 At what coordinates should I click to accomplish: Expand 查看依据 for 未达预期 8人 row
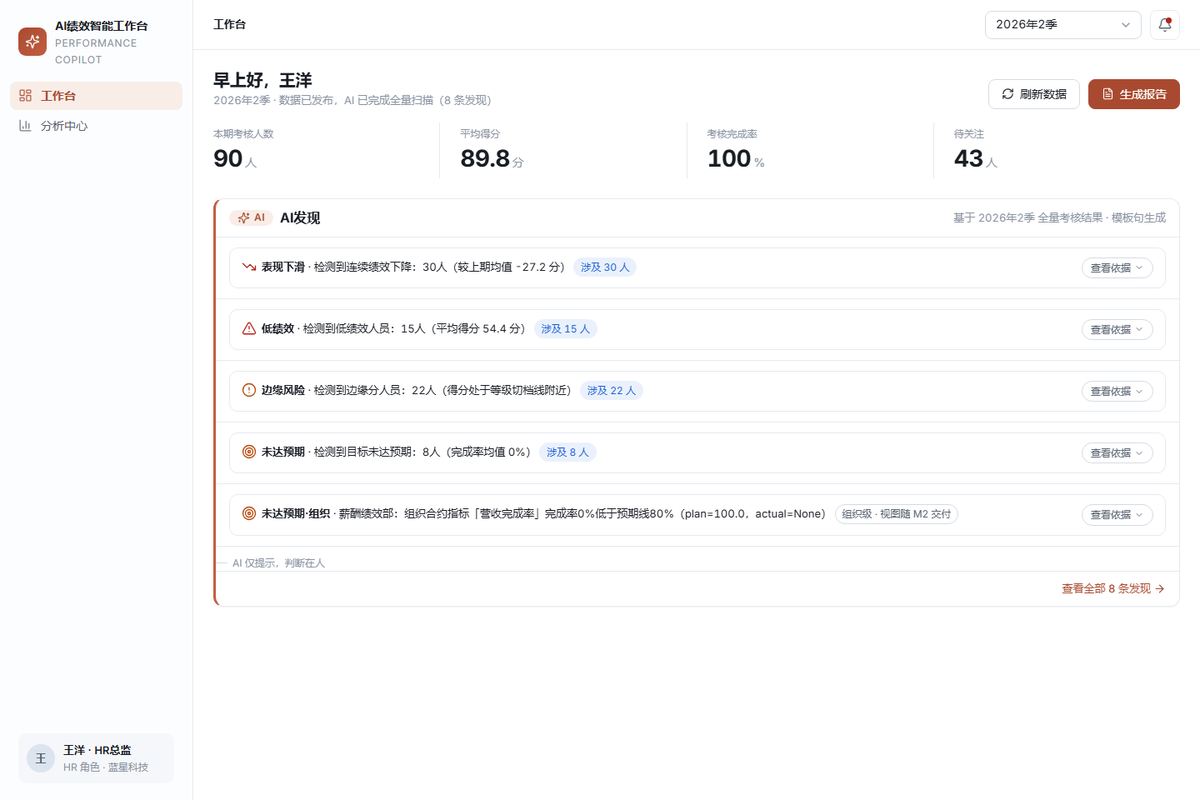1117,453
